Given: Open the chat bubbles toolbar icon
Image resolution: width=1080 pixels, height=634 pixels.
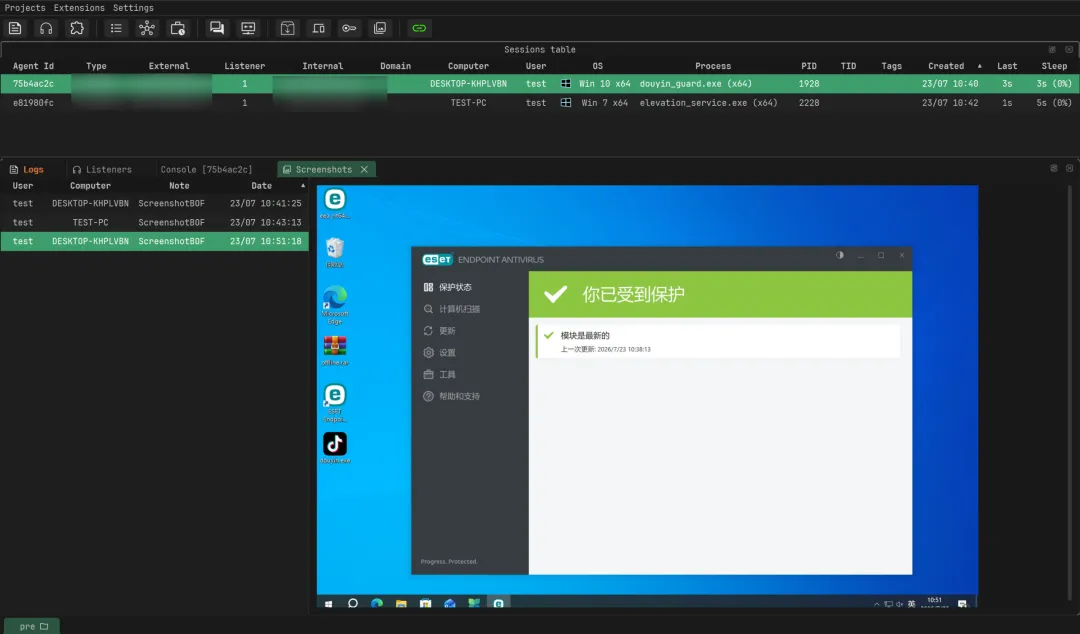Looking at the screenshot, I should click(x=217, y=28).
